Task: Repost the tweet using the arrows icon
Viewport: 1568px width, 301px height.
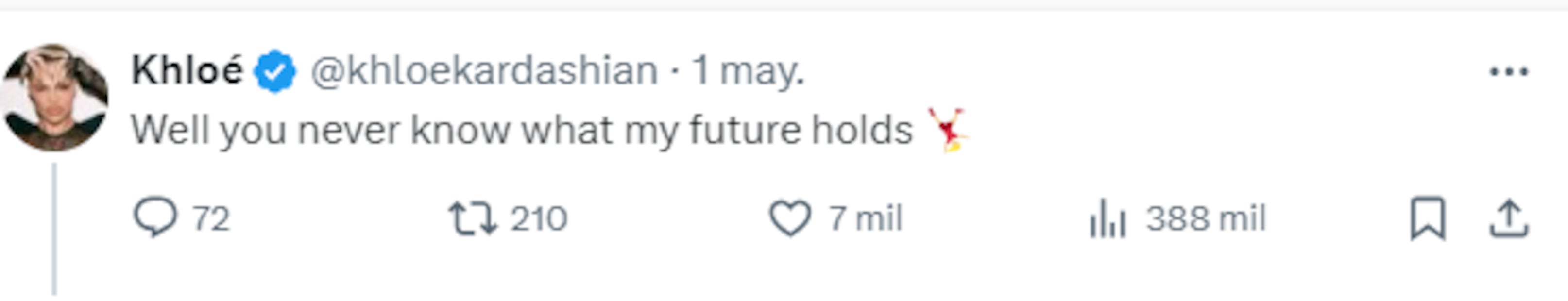Action: coord(472,218)
